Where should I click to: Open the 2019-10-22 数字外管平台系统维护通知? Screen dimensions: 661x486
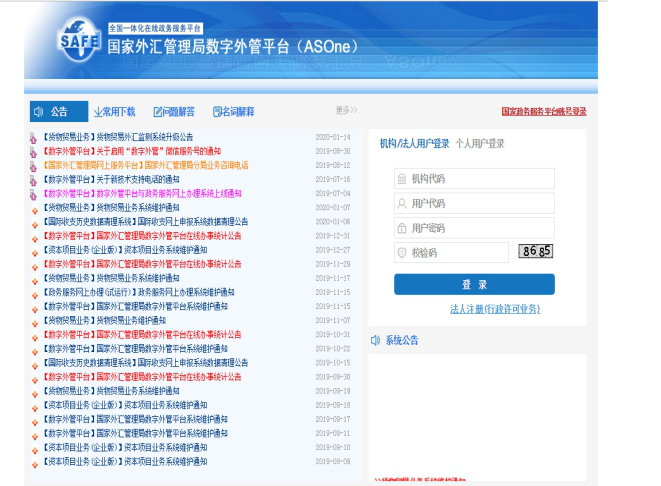click(136, 349)
